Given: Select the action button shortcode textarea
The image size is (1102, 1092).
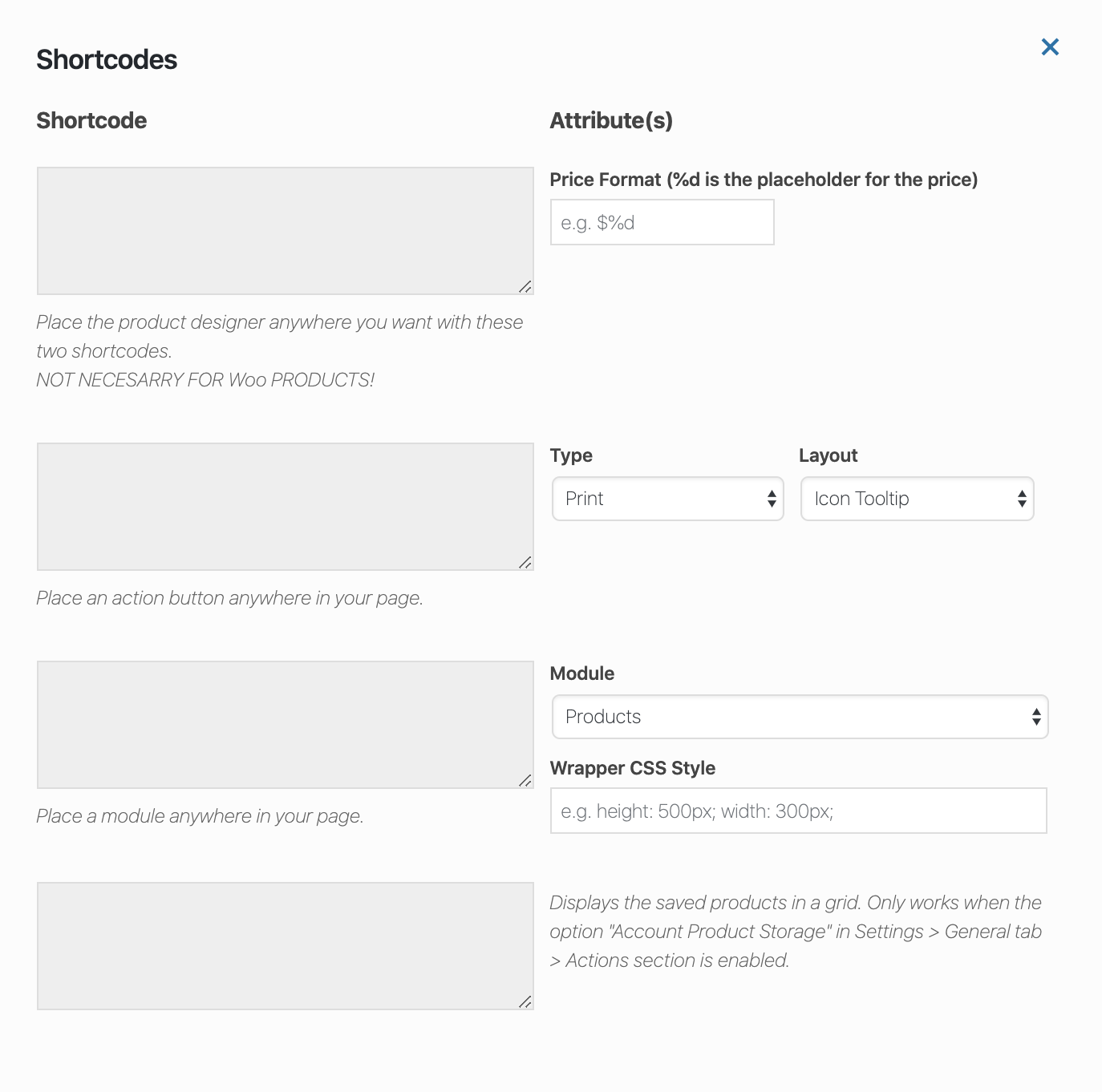Looking at the screenshot, I should coord(285,506).
